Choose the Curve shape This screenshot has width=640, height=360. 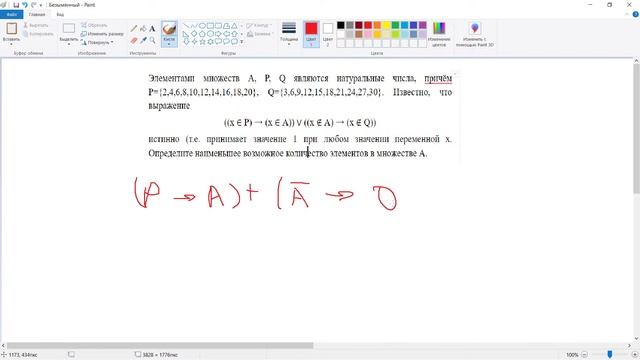coord(194,26)
